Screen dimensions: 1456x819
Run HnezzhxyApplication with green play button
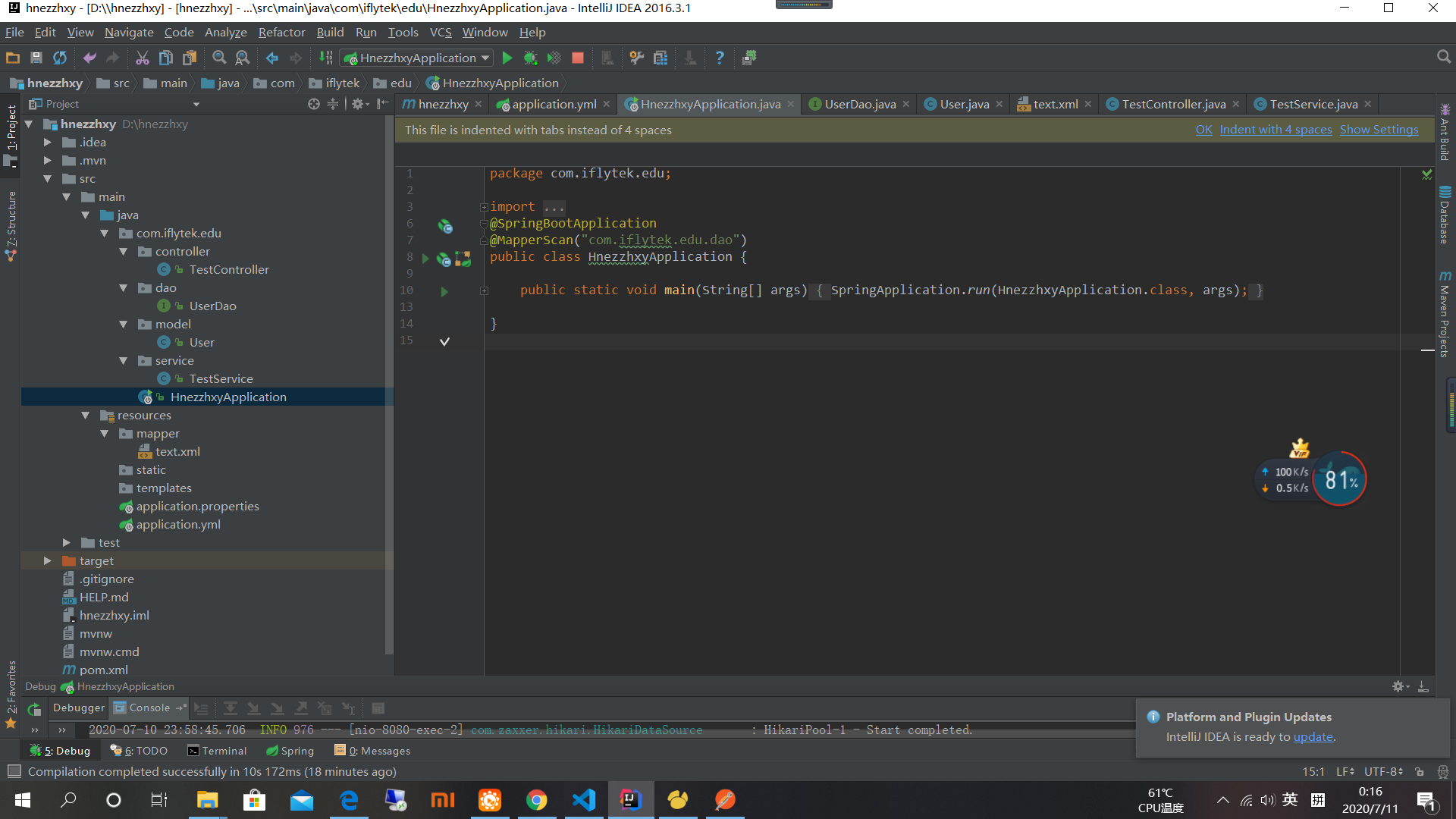[507, 58]
